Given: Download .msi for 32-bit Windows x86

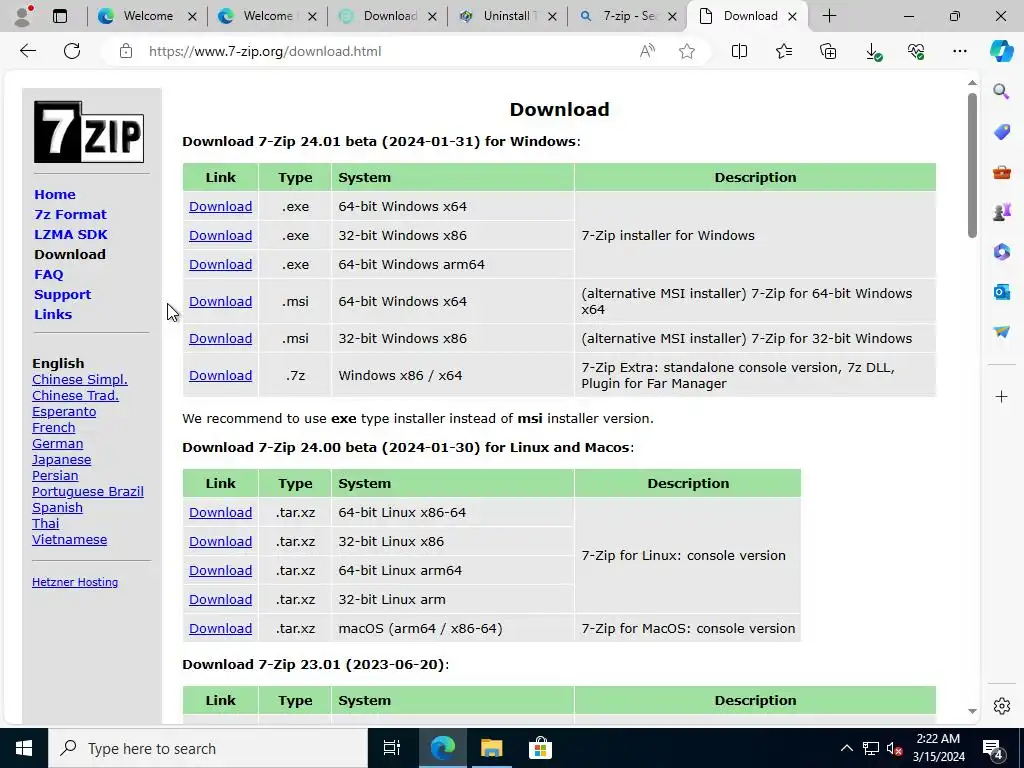Looking at the screenshot, I should 220,338.
